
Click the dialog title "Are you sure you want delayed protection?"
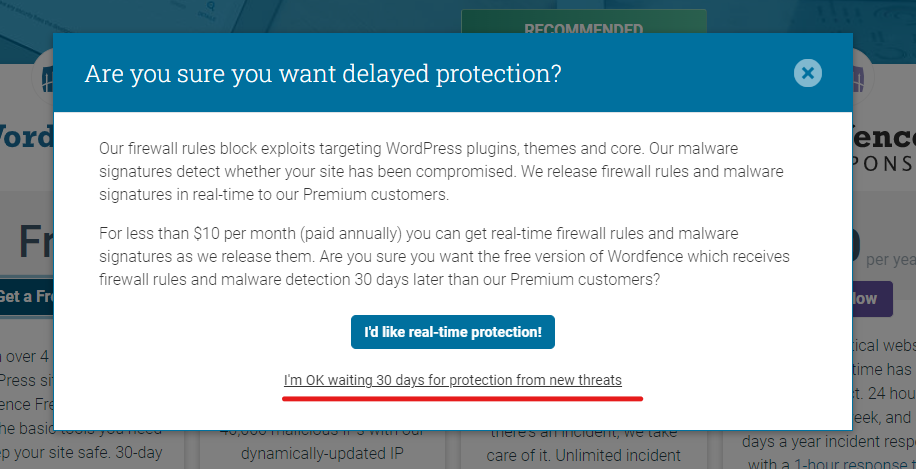pyautogui.click(x=323, y=74)
